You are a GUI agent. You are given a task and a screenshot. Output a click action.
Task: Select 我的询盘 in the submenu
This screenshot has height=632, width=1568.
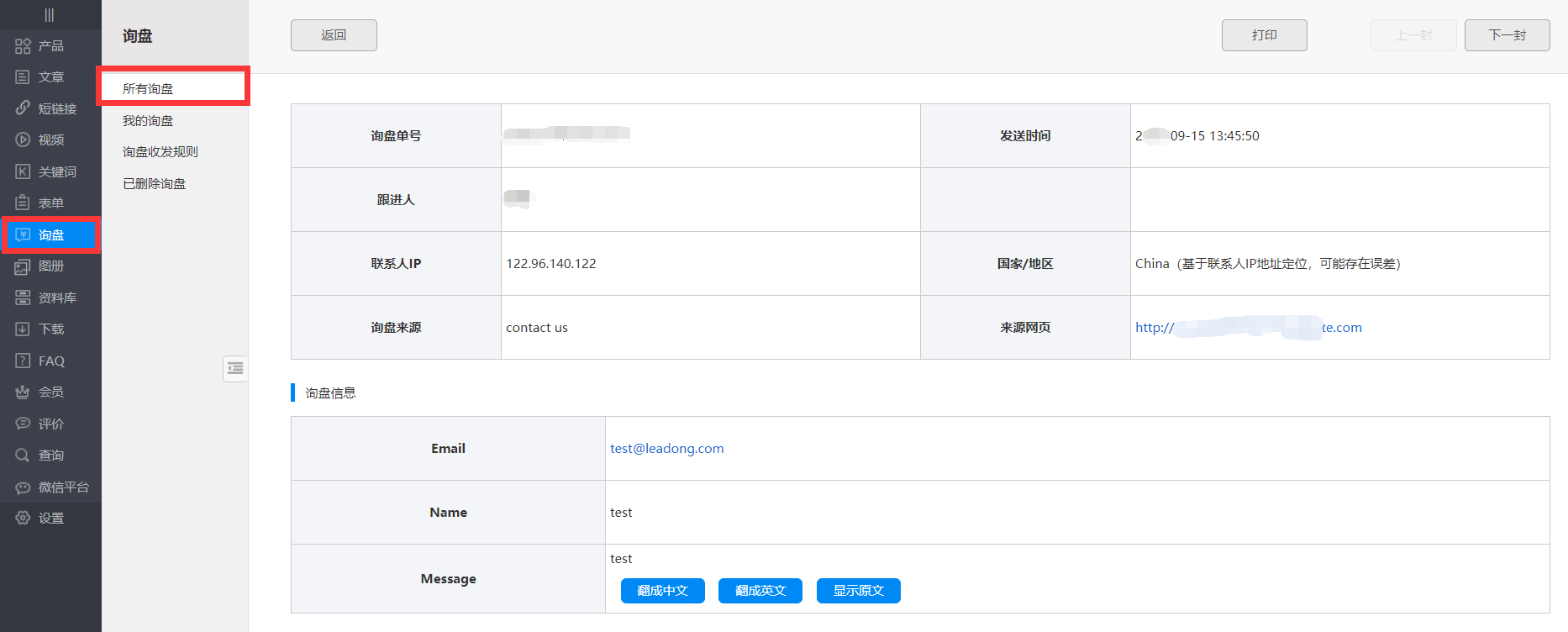[148, 121]
